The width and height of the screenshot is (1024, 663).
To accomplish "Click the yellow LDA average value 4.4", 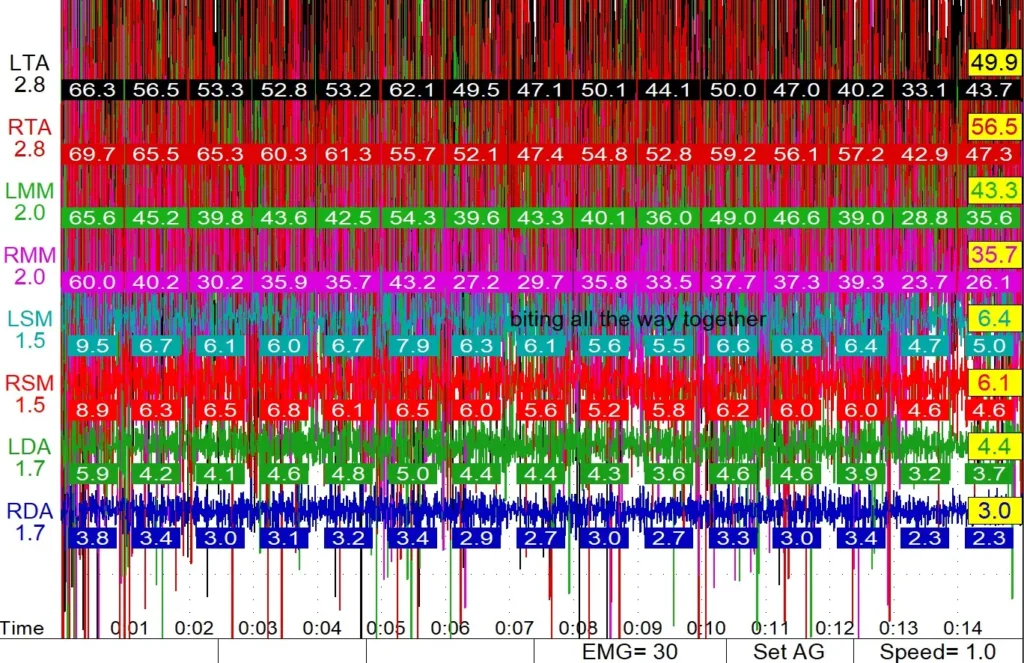I will [x=993, y=447].
